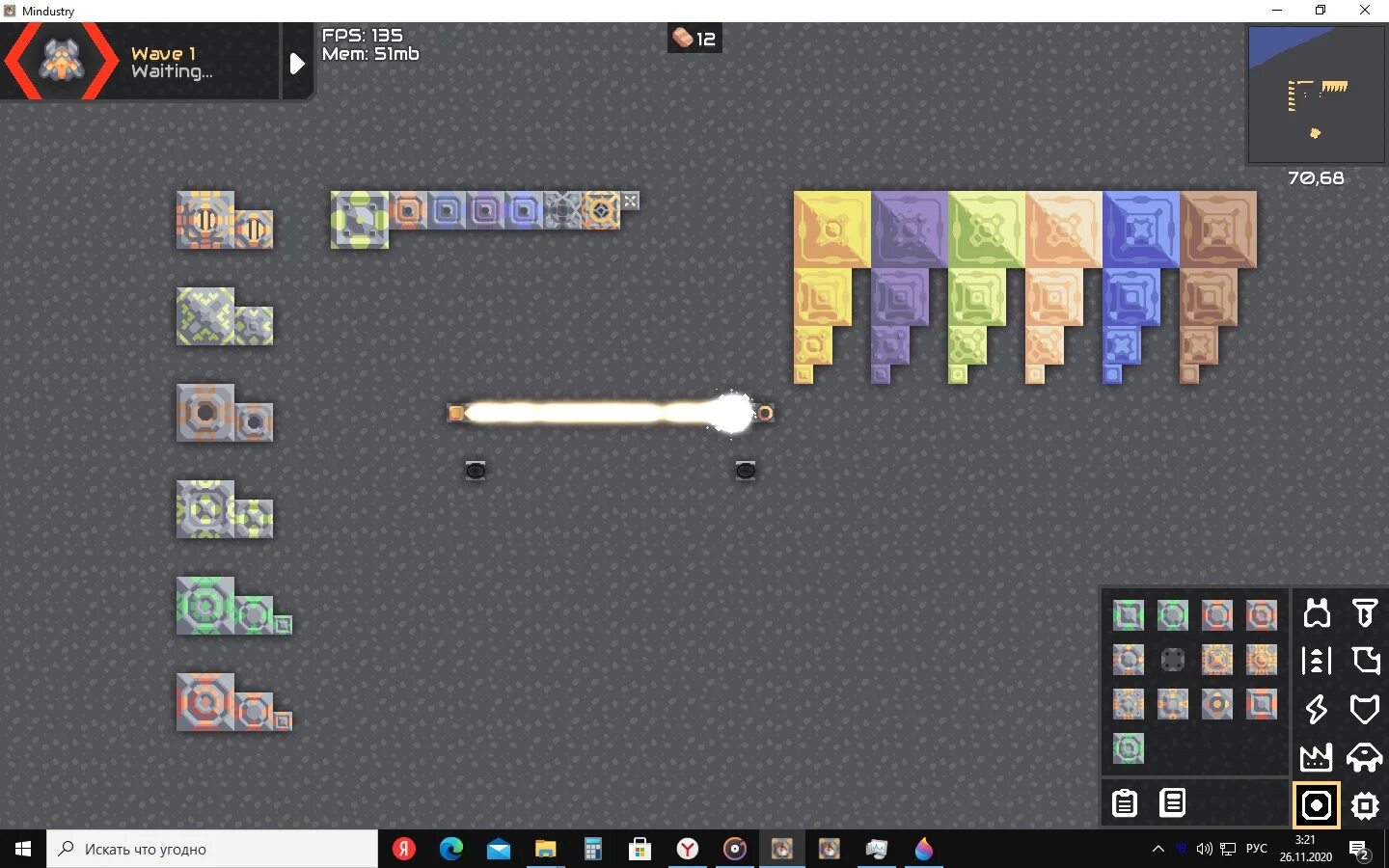Click in the Windows search box
Screen dimensions: 1389x868
coord(212,849)
